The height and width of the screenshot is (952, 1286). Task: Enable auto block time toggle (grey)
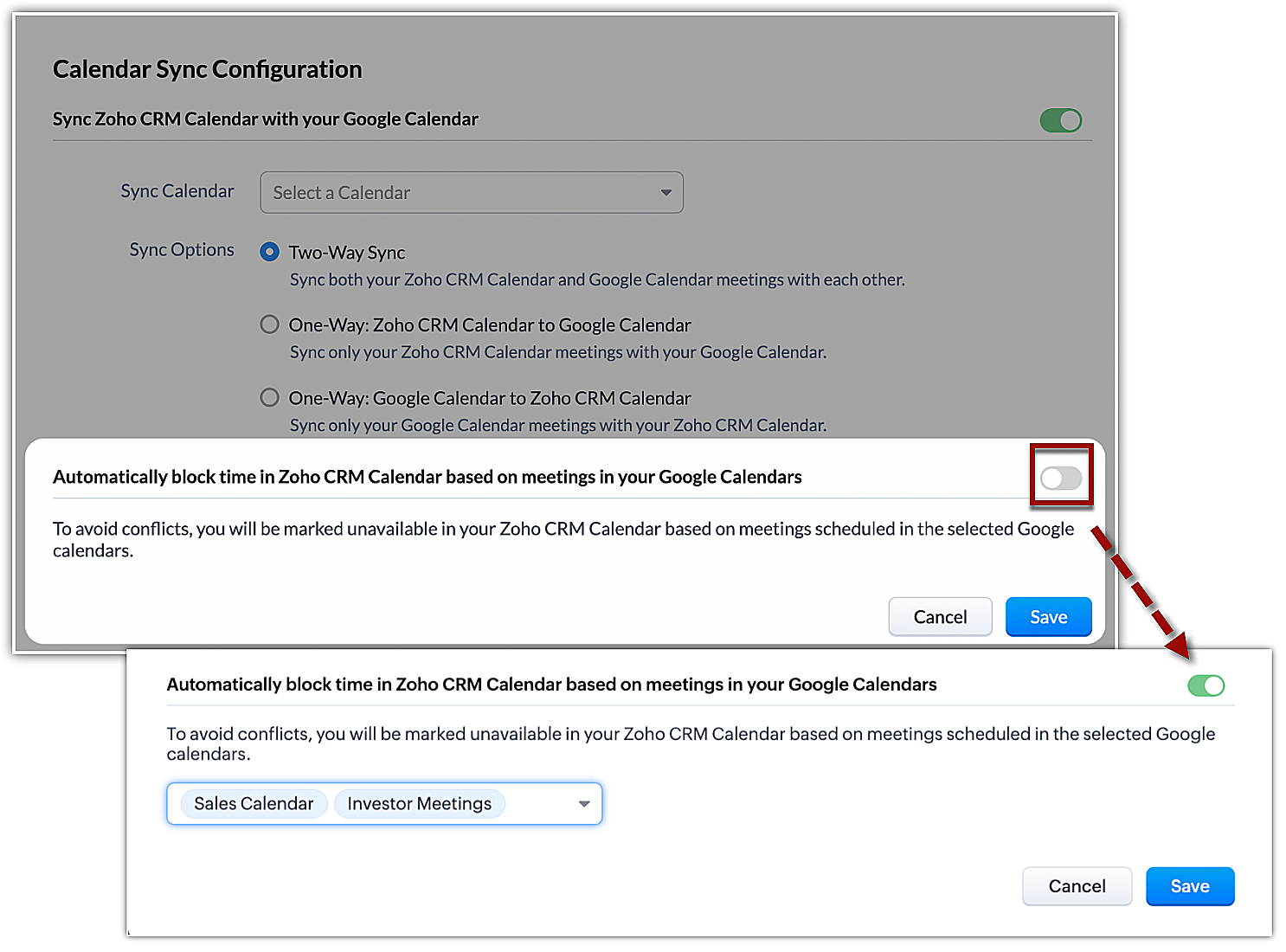pos(1060,478)
